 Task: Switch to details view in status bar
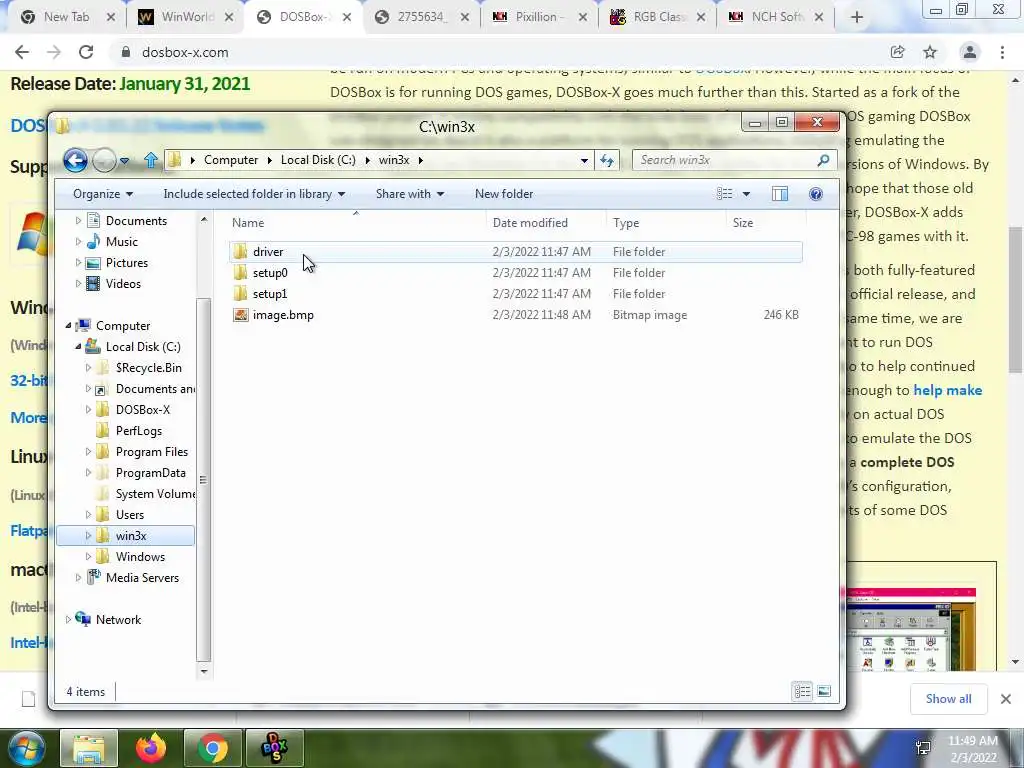tap(802, 692)
